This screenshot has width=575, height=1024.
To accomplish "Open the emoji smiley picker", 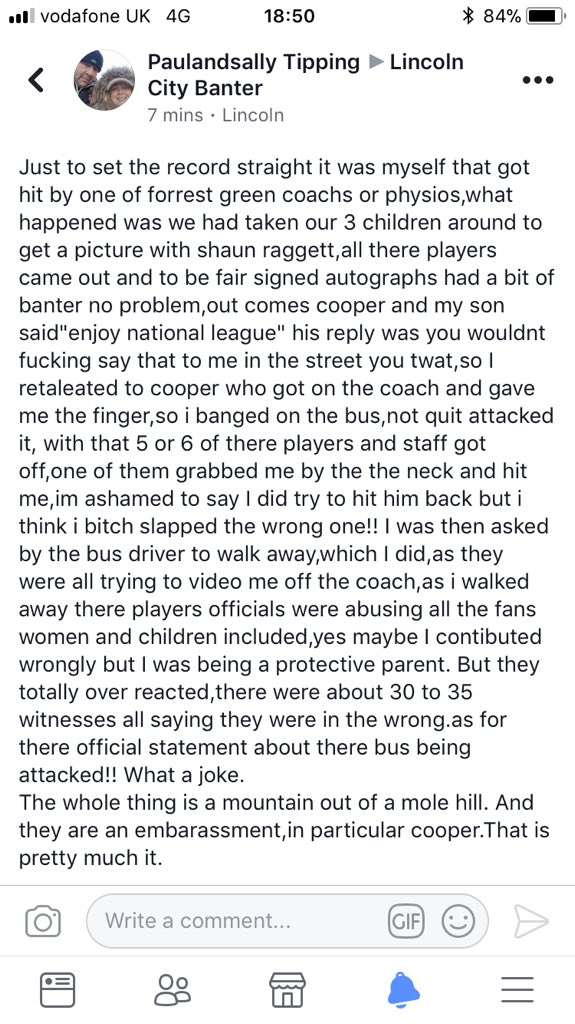I will [x=458, y=921].
